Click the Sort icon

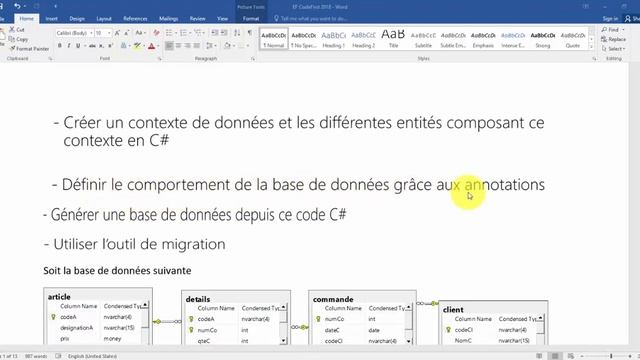pos(237,33)
